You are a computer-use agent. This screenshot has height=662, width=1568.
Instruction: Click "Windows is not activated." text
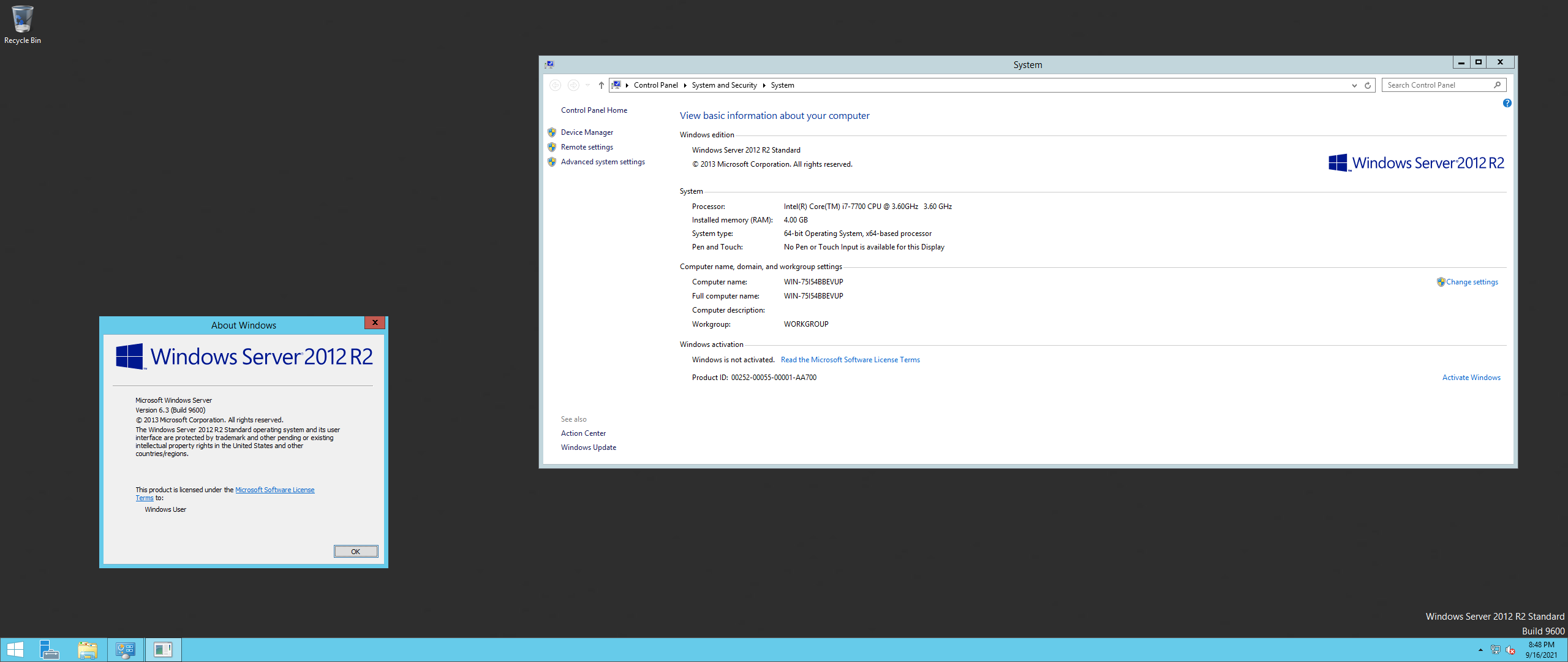coord(733,360)
